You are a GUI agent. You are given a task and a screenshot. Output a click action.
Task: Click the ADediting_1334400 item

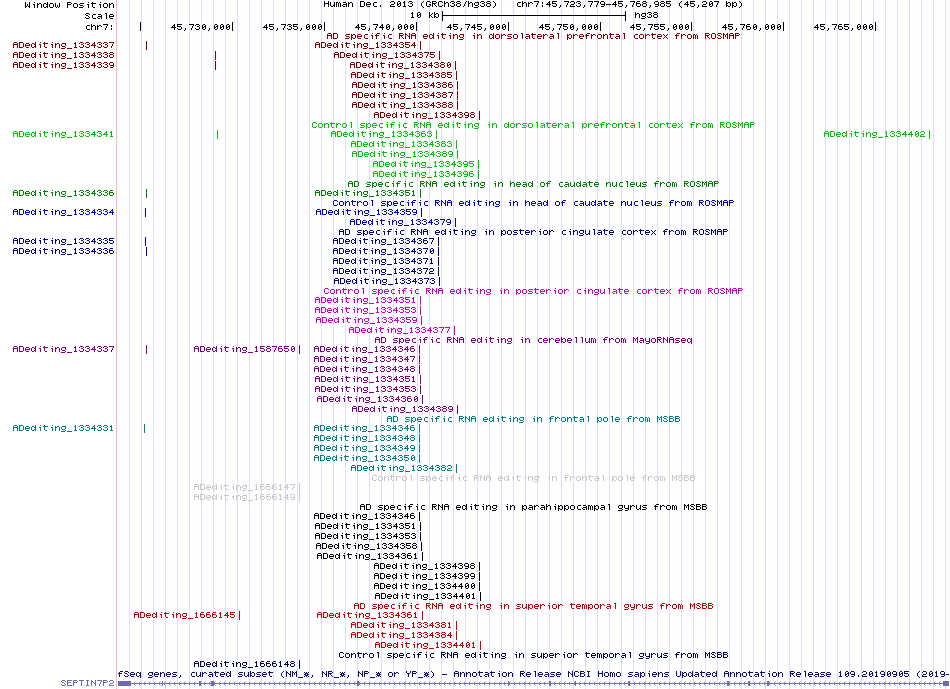tap(425, 587)
